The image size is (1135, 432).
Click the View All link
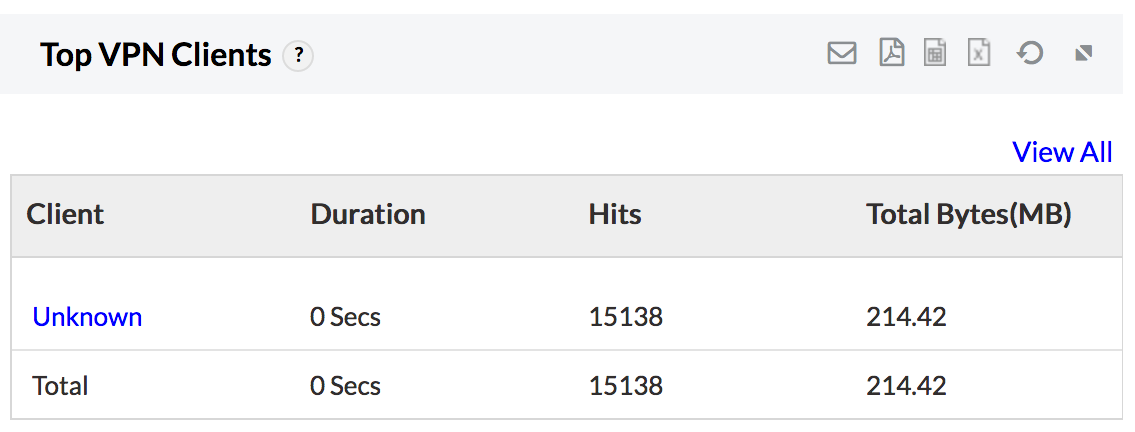tap(1062, 152)
